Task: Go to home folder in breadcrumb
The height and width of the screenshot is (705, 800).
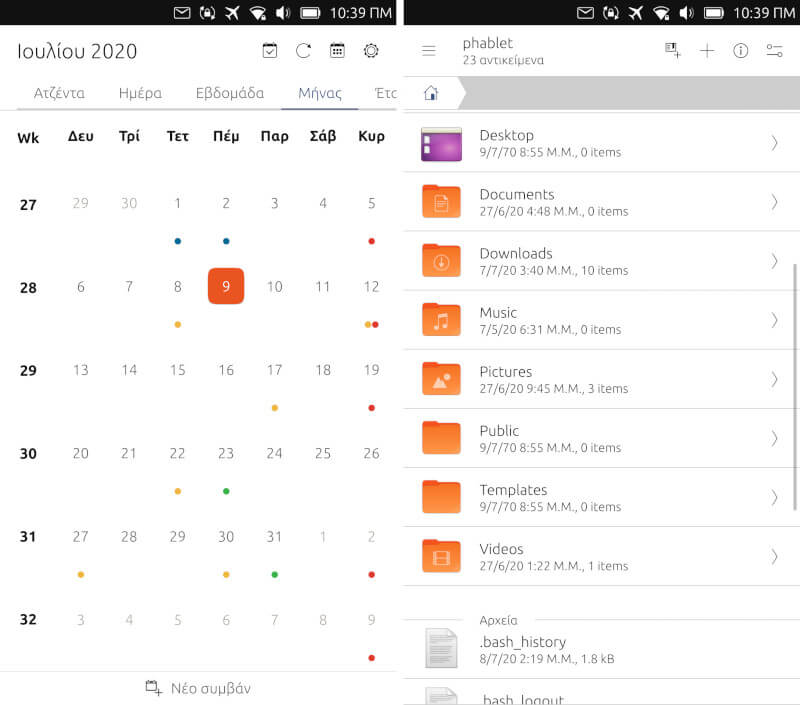Action: 431,93
